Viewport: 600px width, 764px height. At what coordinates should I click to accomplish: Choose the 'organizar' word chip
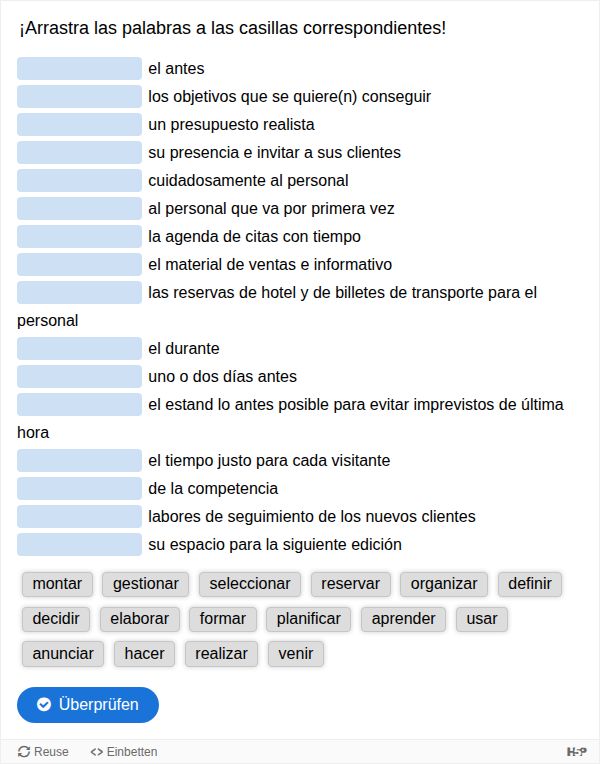tap(444, 584)
